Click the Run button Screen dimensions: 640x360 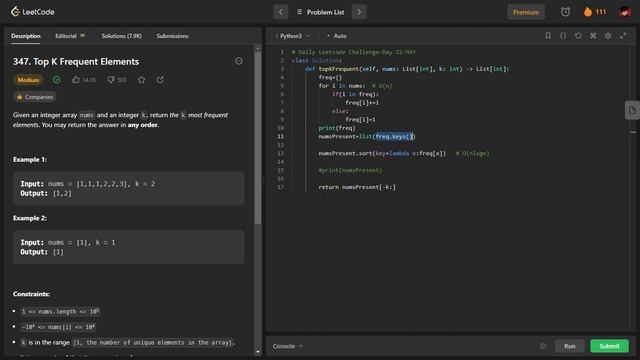click(569, 346)
